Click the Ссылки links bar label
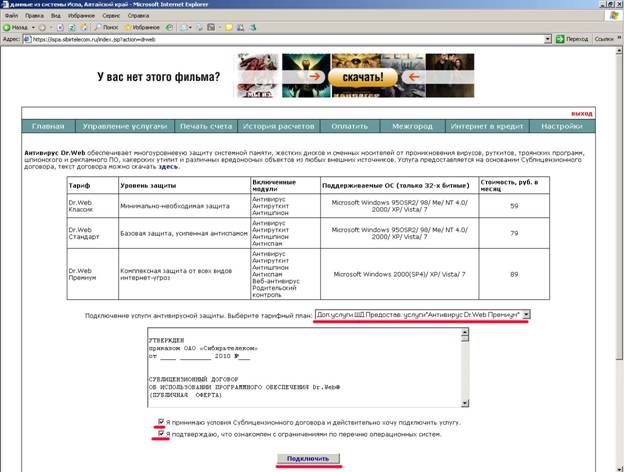This screenshot has height=472, width=624. click(604, 39)
